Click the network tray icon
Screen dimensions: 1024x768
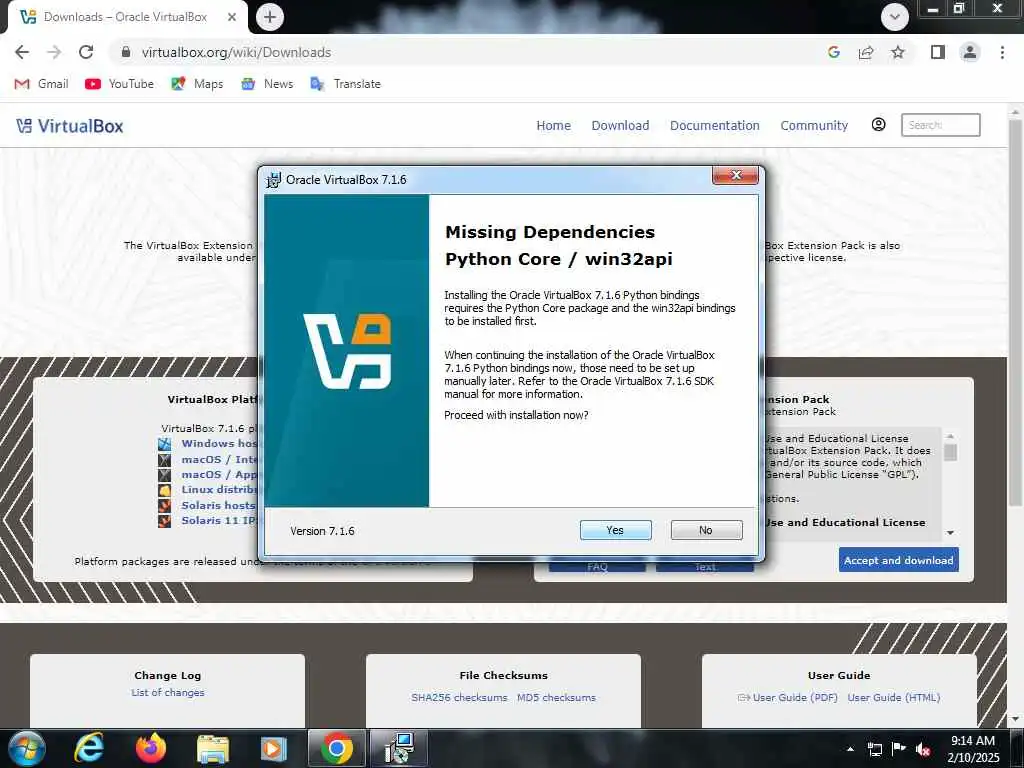874,749
